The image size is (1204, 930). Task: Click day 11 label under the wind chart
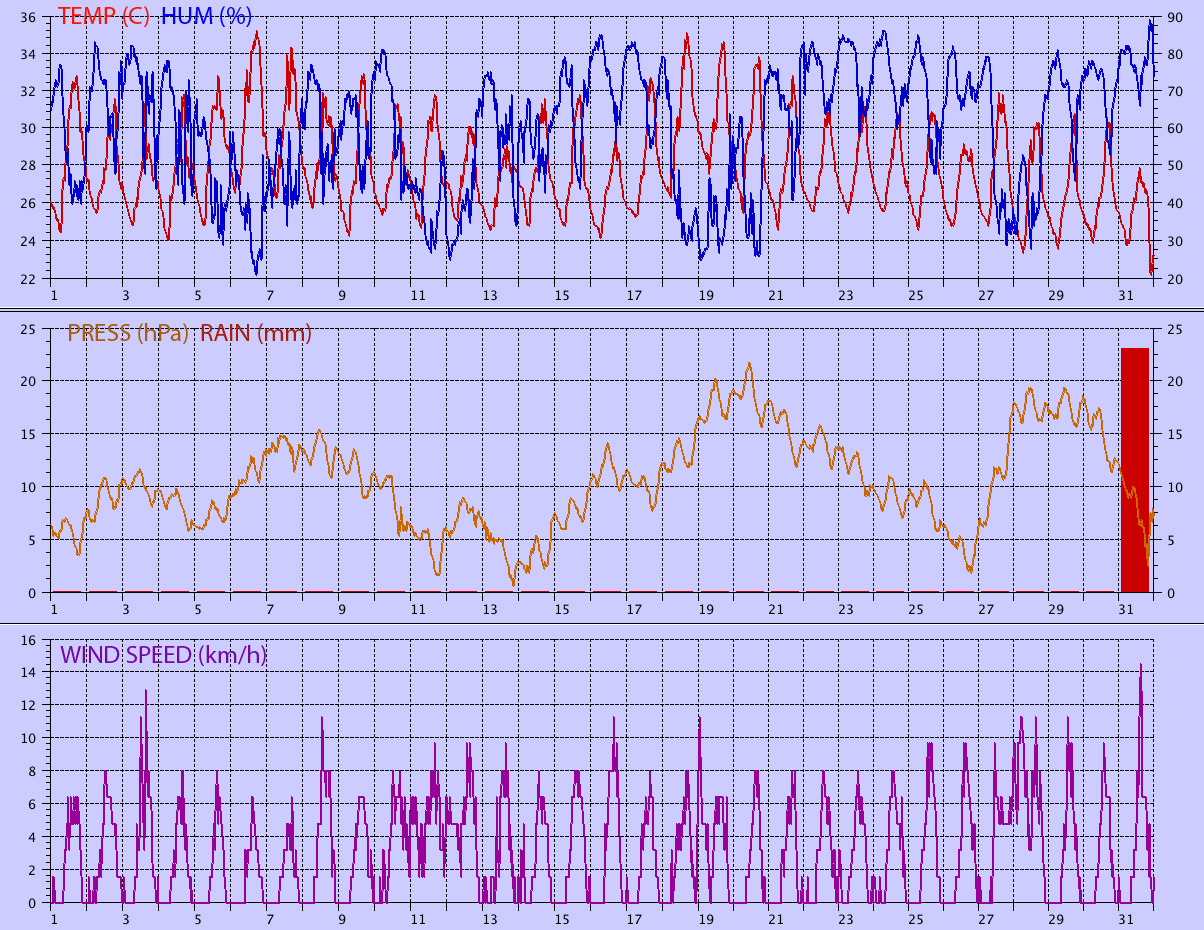pyautogui.click(x=417, y=919)
